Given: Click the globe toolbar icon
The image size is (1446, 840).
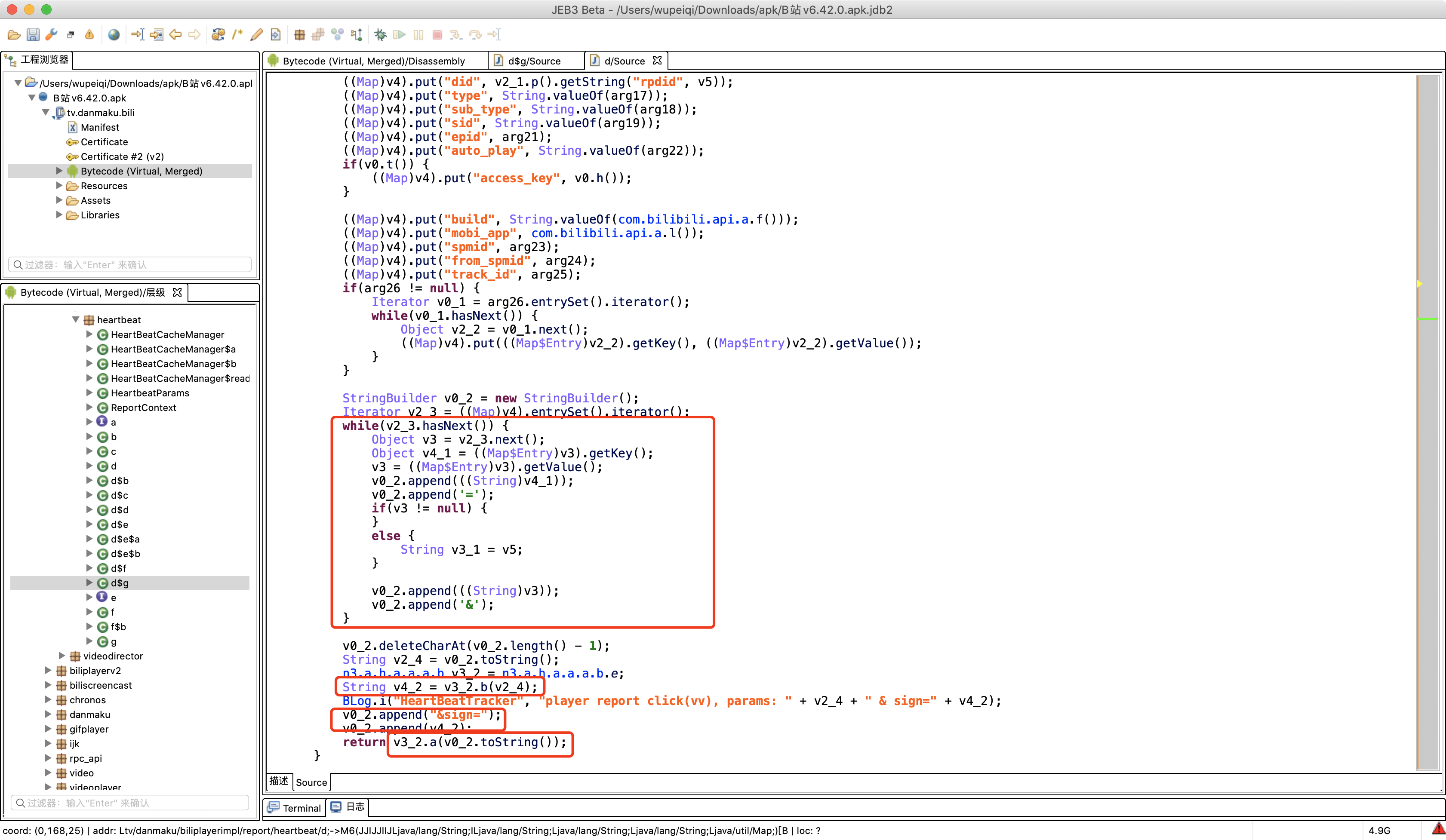Looking at the screenshot, I should coord(114,35).
